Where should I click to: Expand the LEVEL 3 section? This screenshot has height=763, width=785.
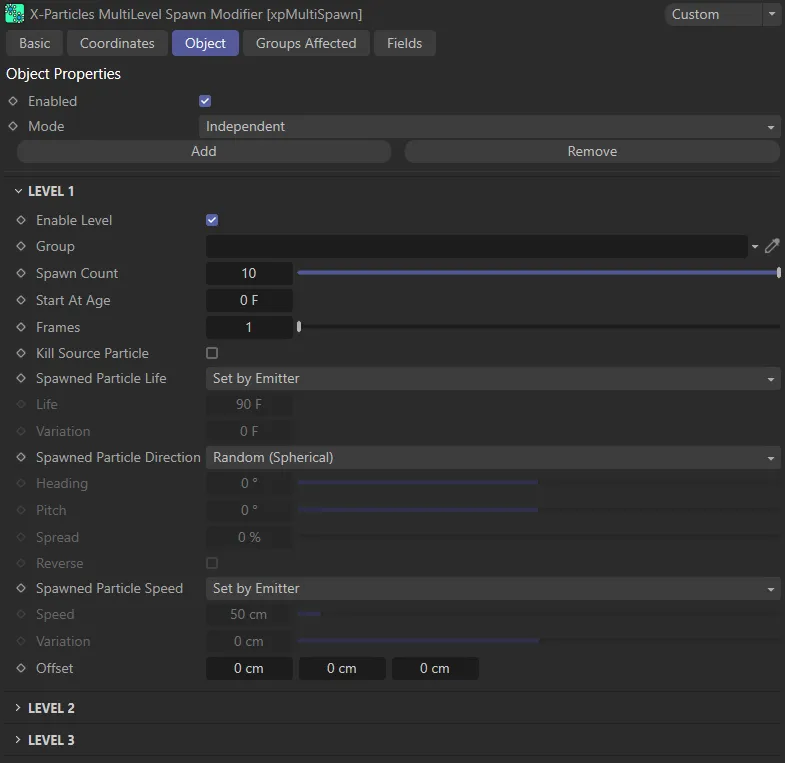(18, 739)
